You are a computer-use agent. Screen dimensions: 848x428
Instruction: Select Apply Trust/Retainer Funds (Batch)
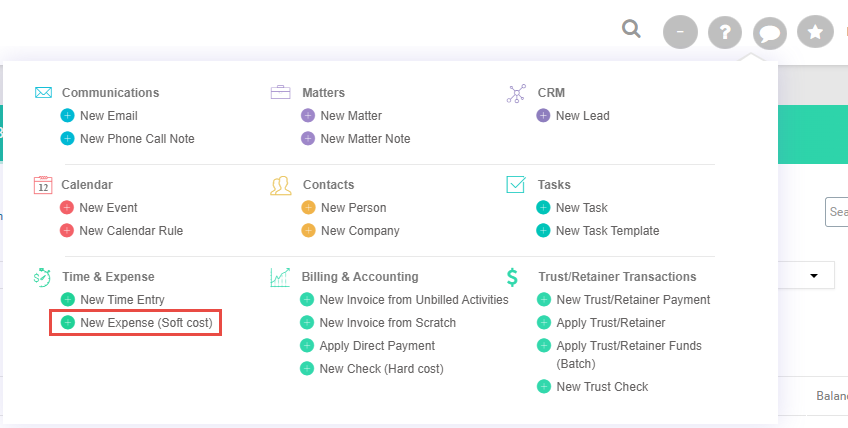pyautogui.click(x=629, y=355)
